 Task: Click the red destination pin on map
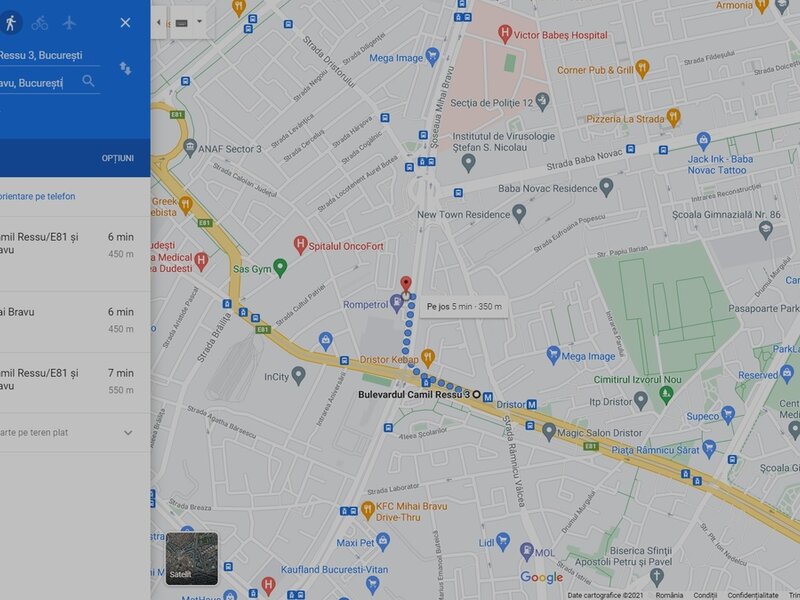pyautogui.click(x=406, y=284)
